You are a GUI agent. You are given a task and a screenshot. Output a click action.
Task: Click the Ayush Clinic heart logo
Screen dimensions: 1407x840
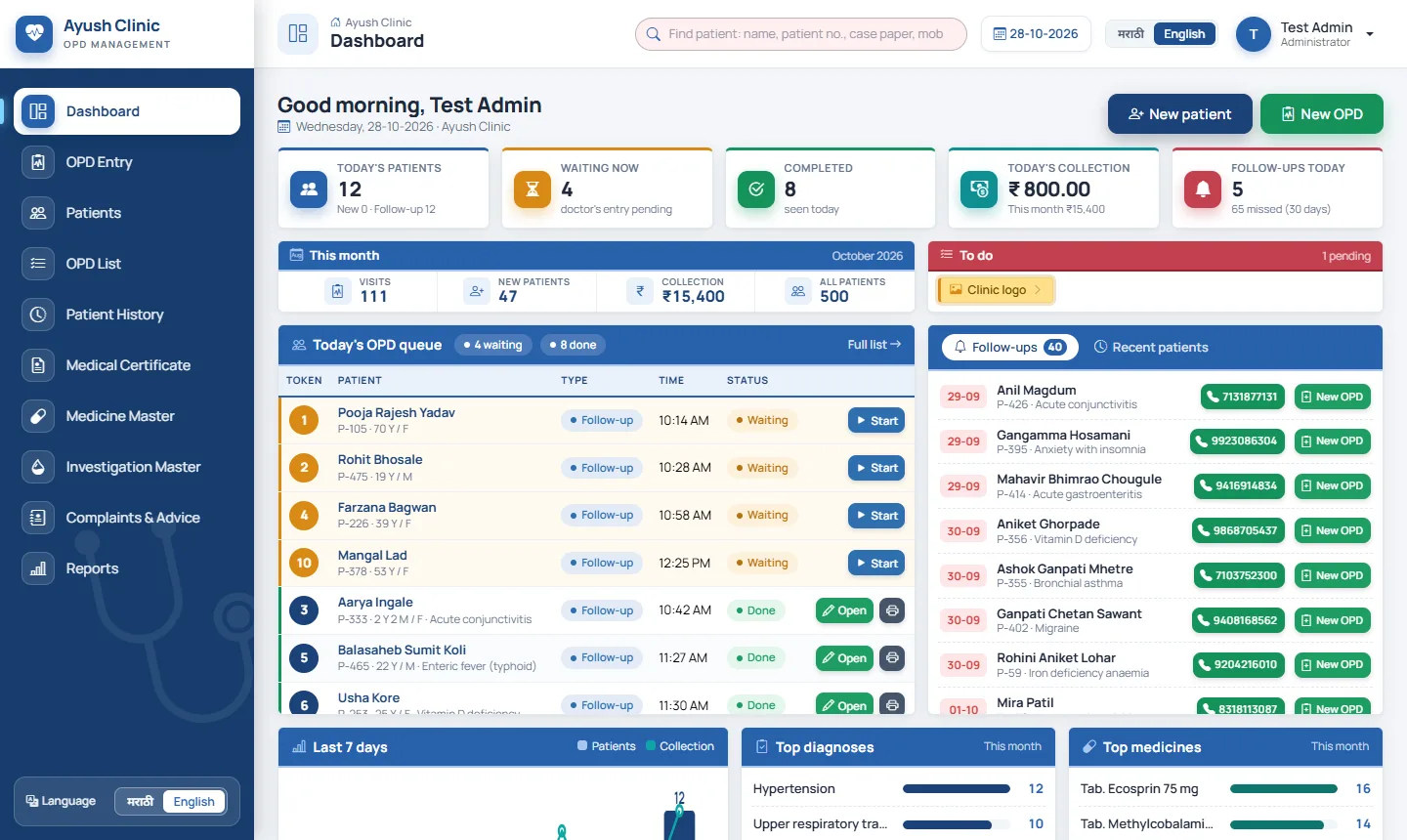34,33
